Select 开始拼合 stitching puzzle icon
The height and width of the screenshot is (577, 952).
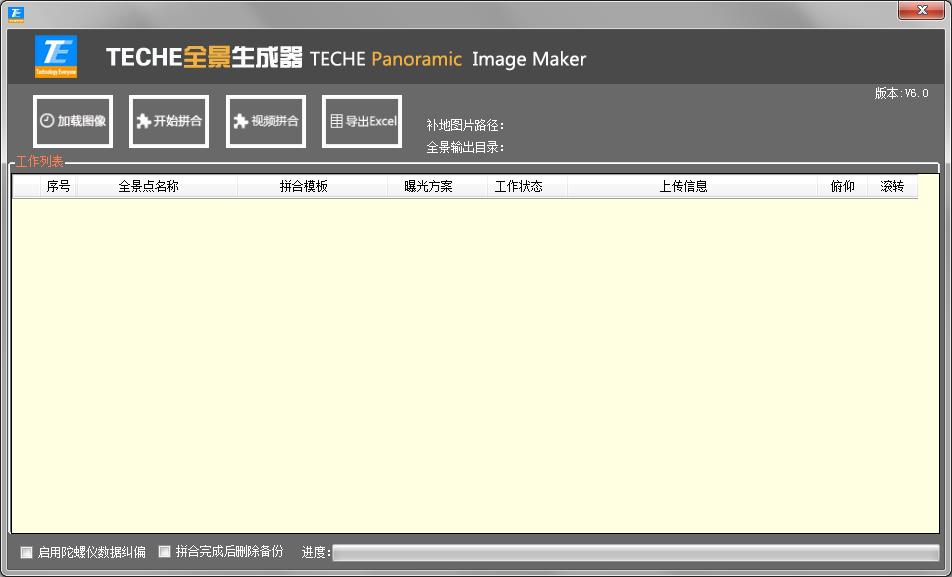coord(142,120)
